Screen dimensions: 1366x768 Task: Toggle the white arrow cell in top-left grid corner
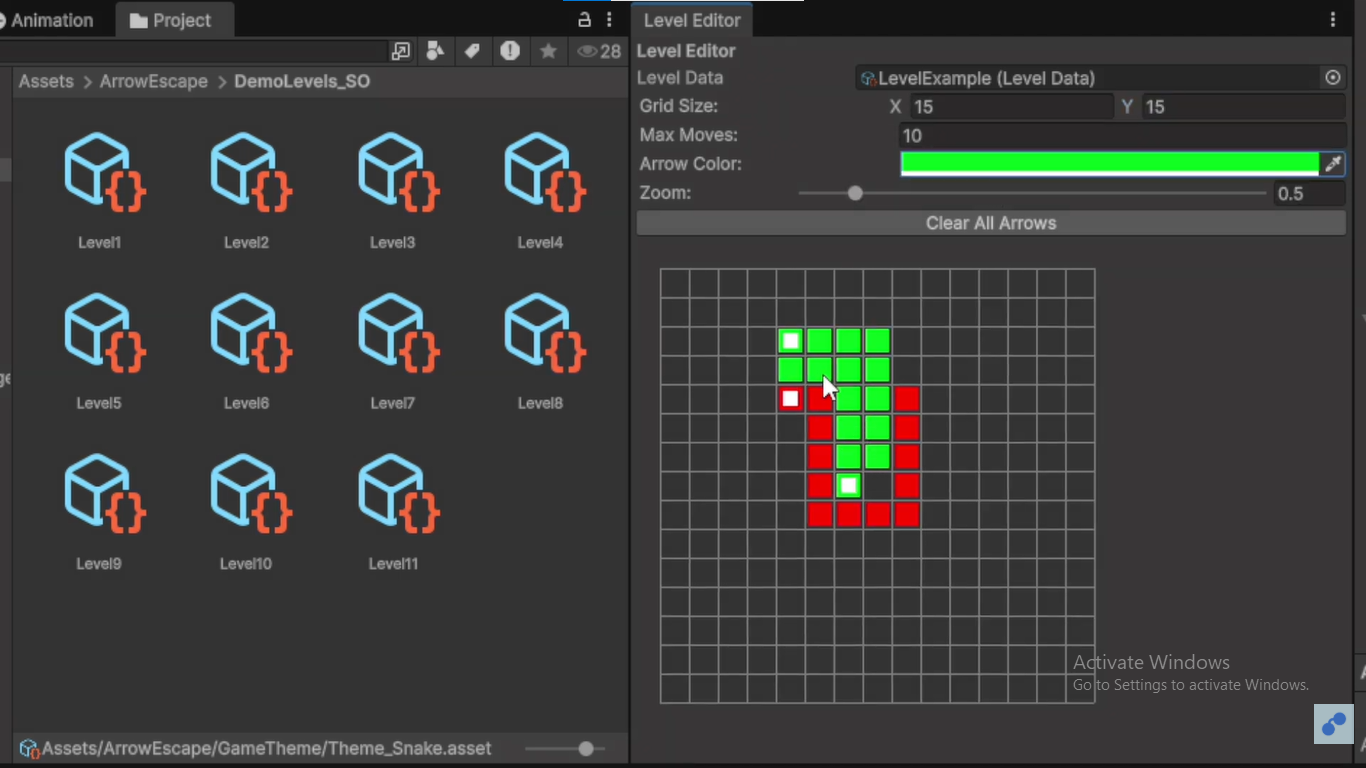[790, 340]
